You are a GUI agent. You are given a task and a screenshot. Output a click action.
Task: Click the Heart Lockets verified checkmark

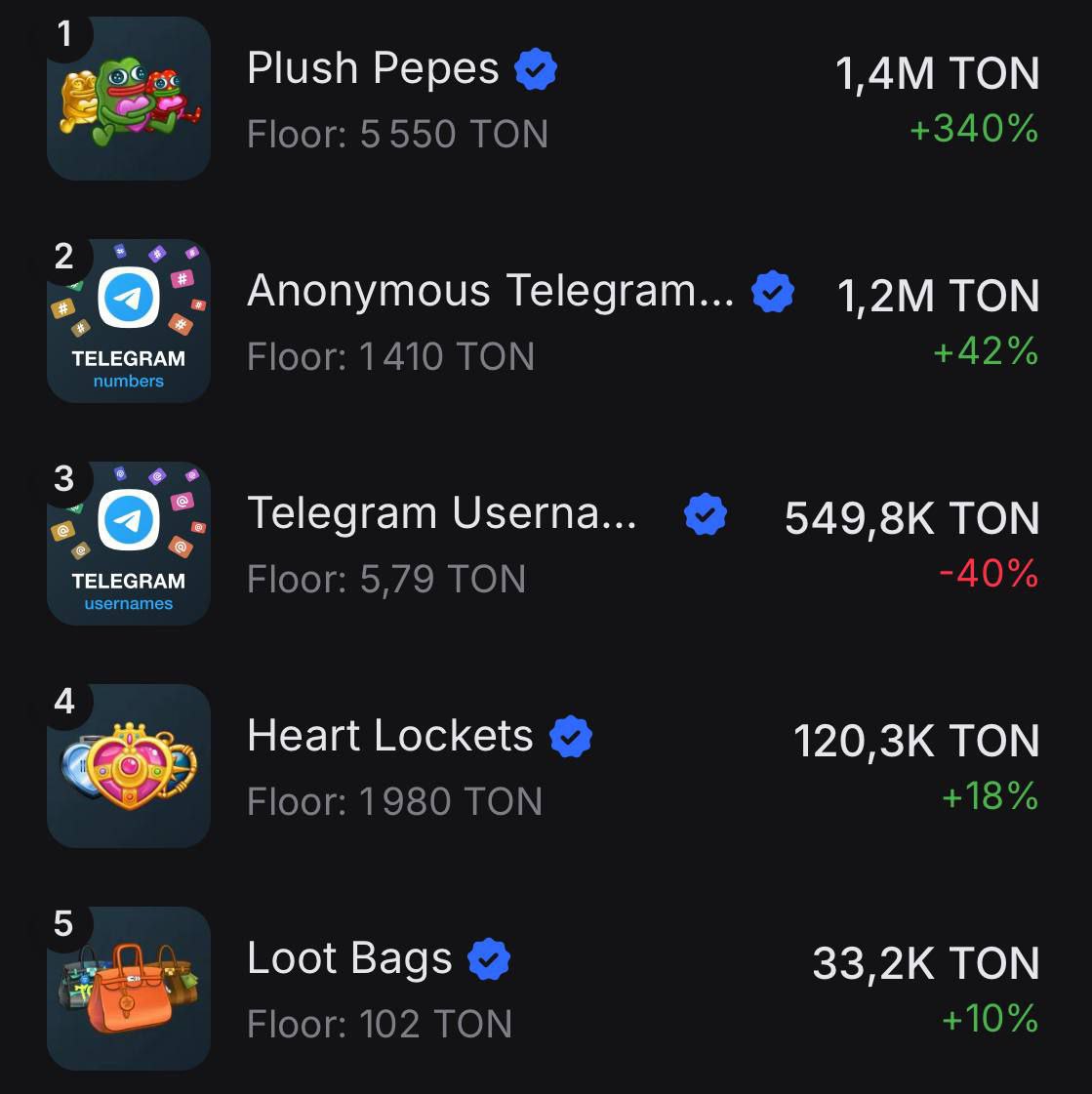tap(571, 737)
